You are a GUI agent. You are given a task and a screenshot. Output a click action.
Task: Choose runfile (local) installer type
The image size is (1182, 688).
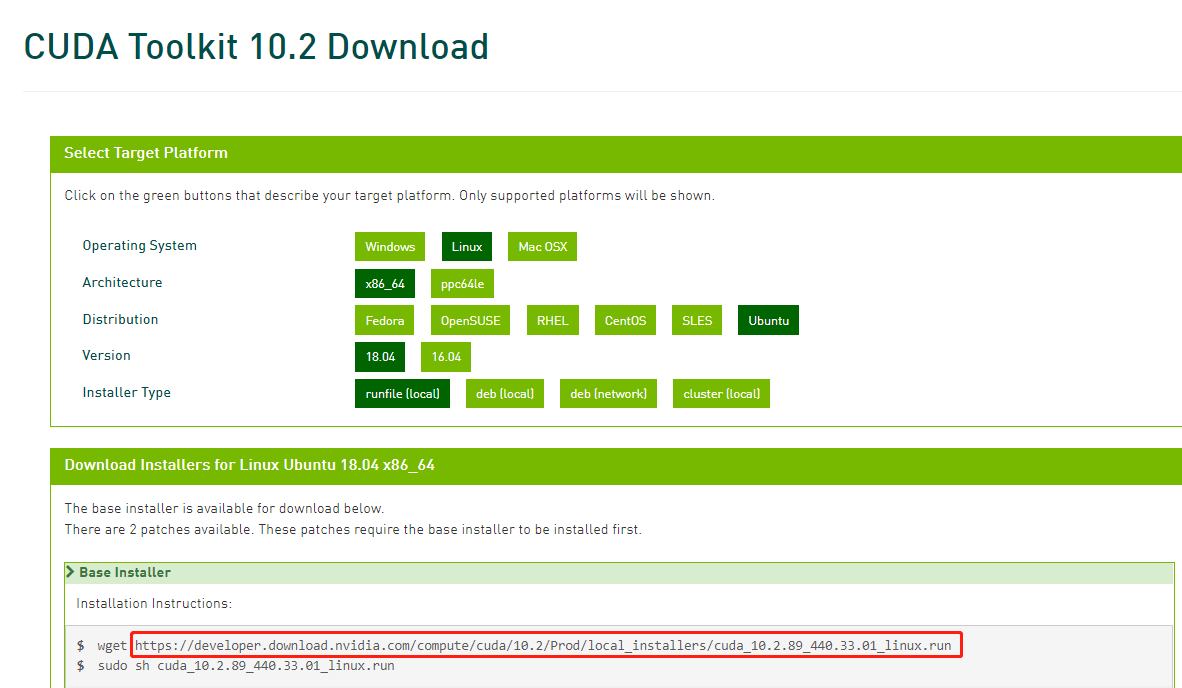(x=403, y=393)
